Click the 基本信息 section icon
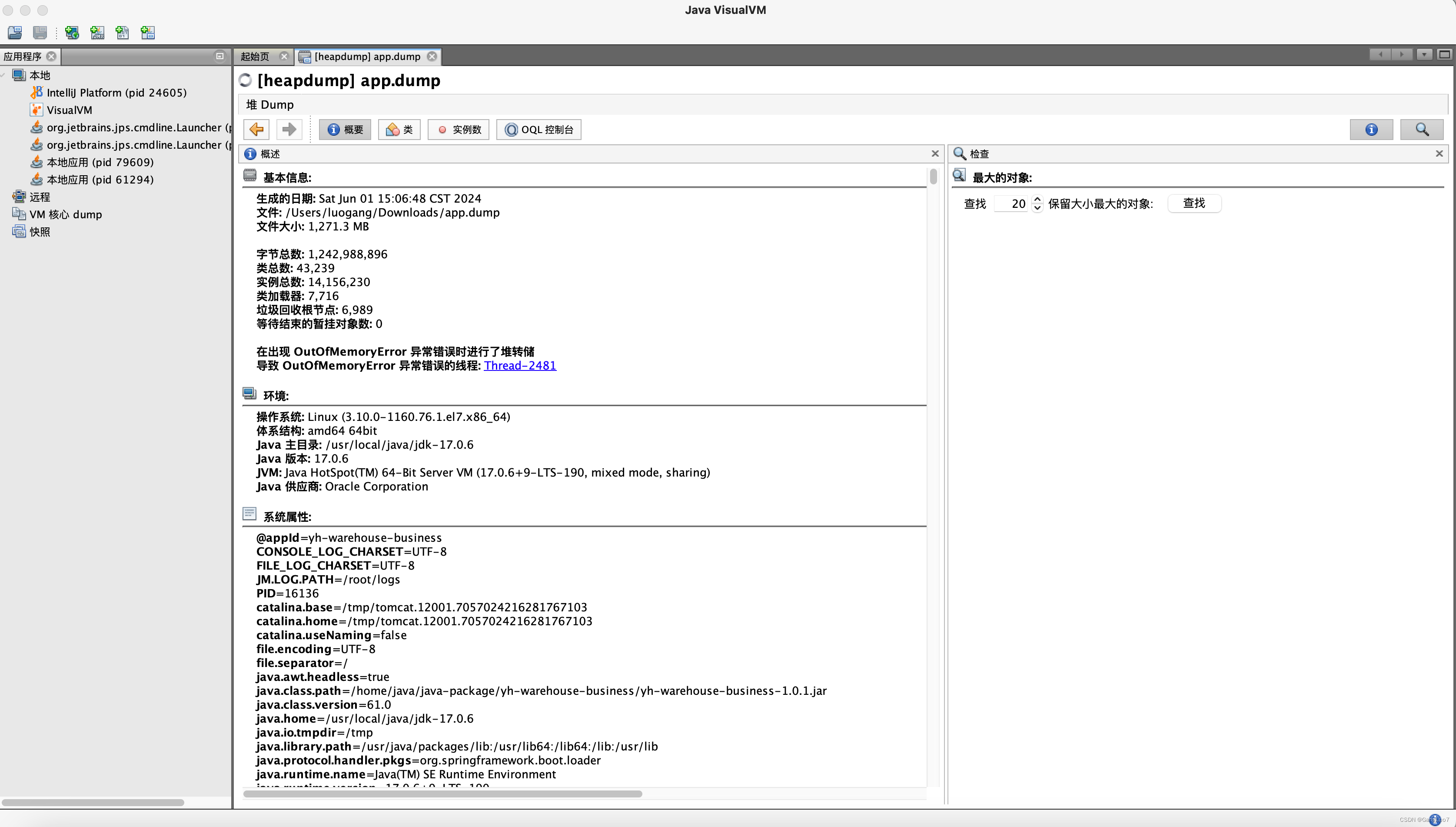Viewport: 1456px width, 827px height. [250, 175]
